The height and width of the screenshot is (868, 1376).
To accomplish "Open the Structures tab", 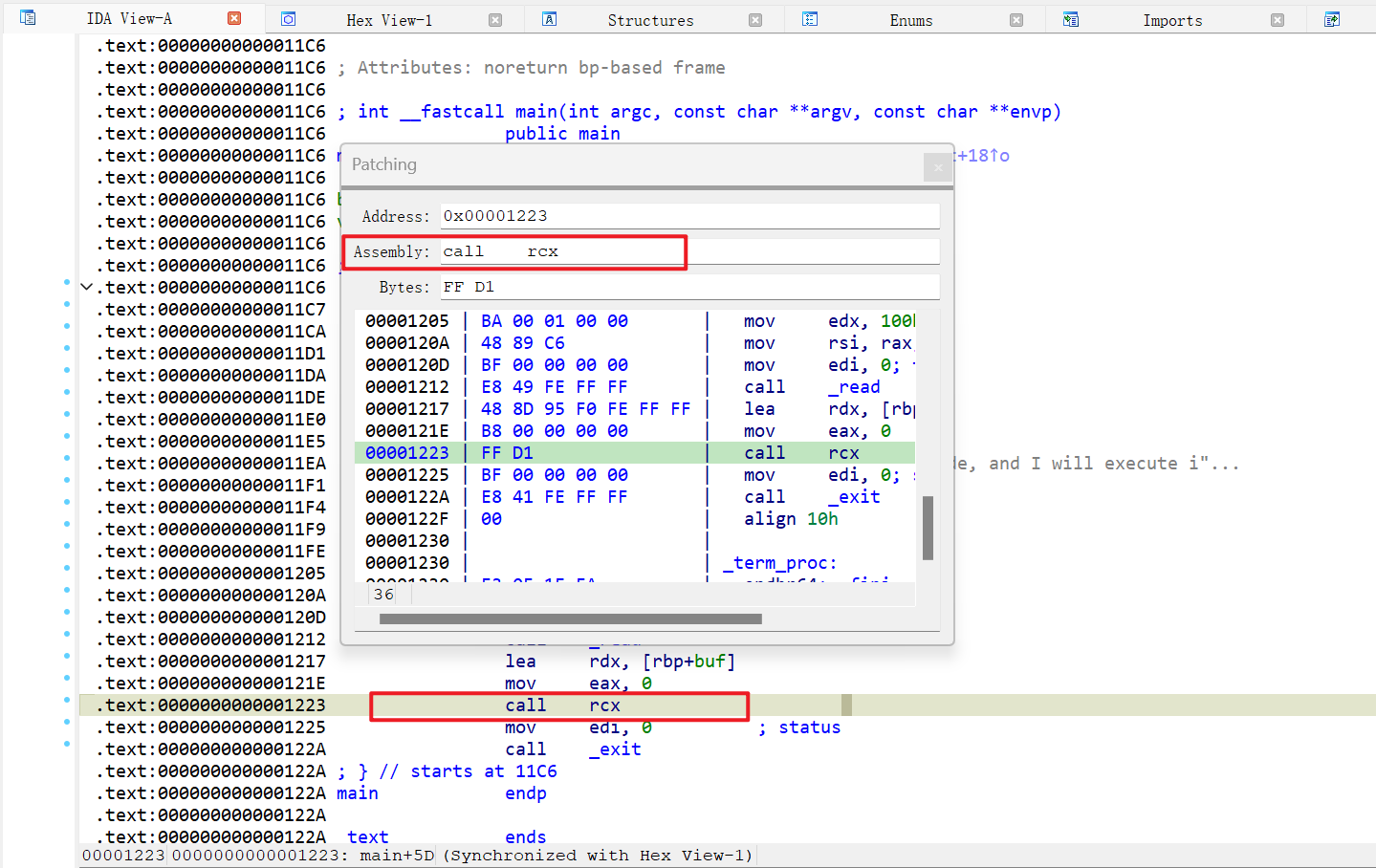I will 650,20.
